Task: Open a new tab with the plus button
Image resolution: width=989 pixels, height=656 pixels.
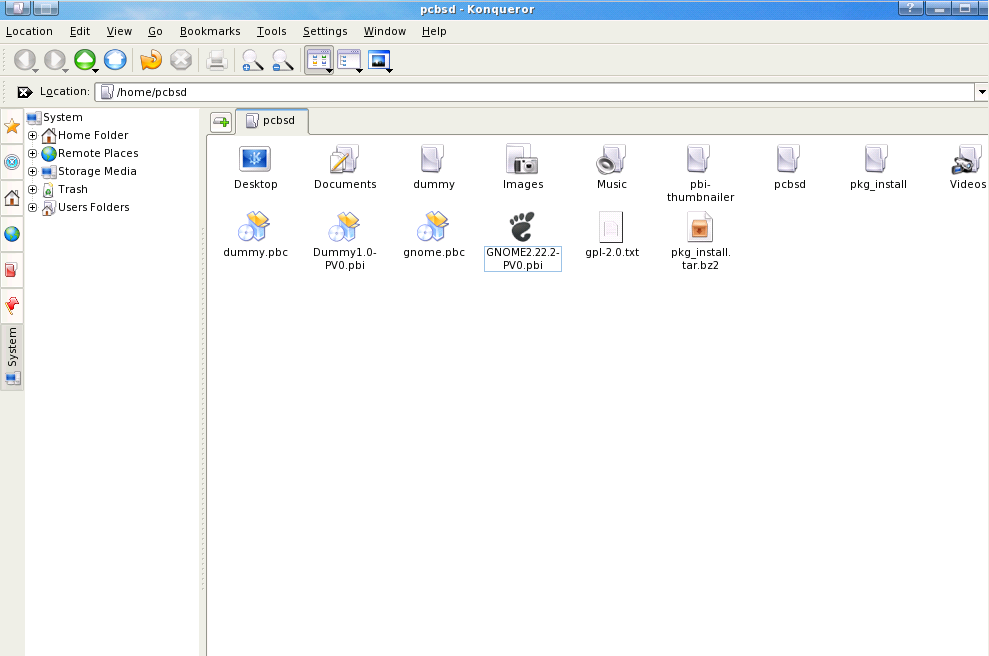Action: (221, 121)
